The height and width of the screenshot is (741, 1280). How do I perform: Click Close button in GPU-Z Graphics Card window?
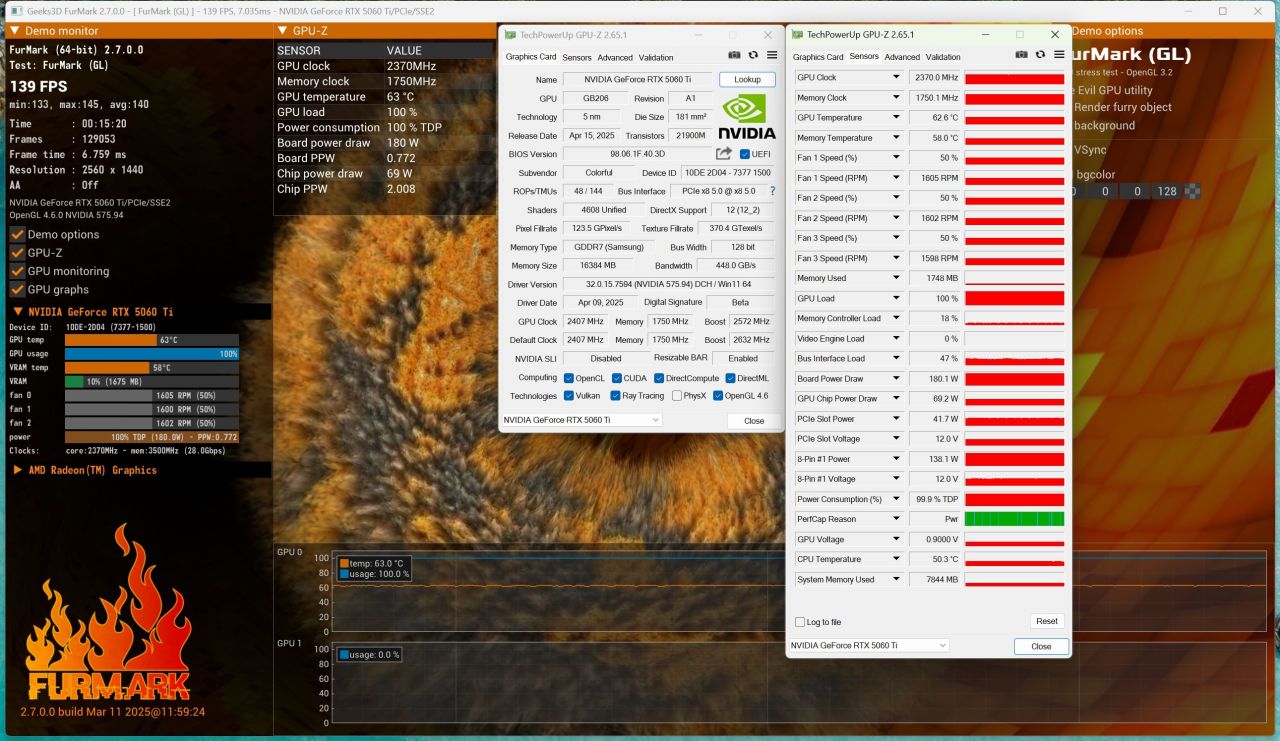click(x=754, y=421)
